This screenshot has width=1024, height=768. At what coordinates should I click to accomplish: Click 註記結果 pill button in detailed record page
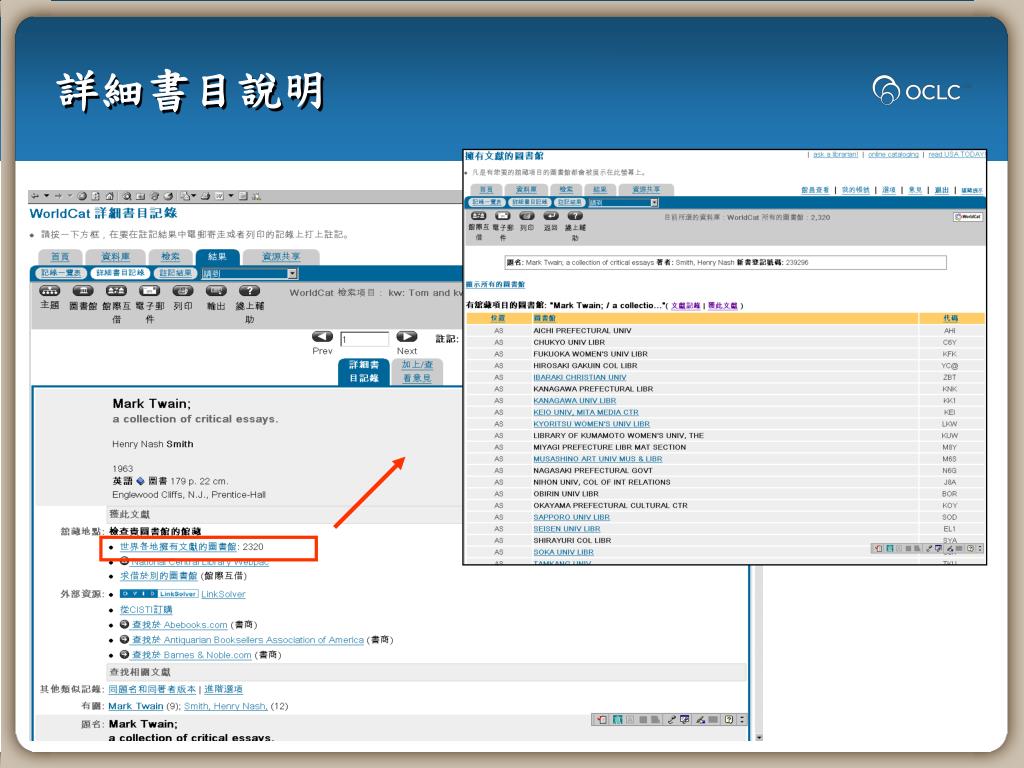tap(175, 273)
